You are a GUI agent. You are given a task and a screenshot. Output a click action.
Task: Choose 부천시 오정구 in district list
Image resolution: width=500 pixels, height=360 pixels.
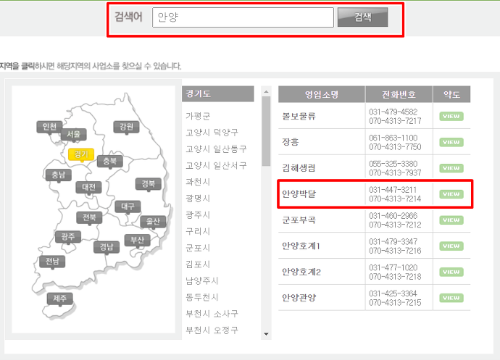click(212, 330)
